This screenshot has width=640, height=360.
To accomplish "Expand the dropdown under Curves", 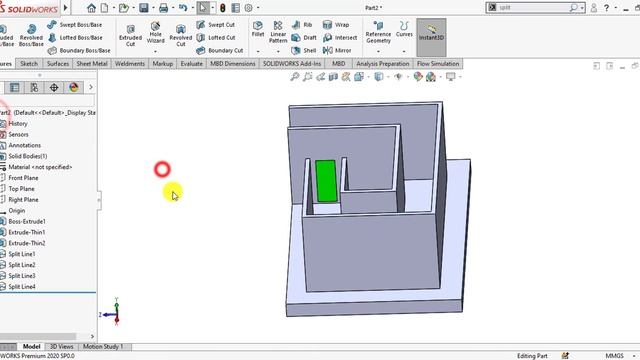I will click(x=404, y=52).
